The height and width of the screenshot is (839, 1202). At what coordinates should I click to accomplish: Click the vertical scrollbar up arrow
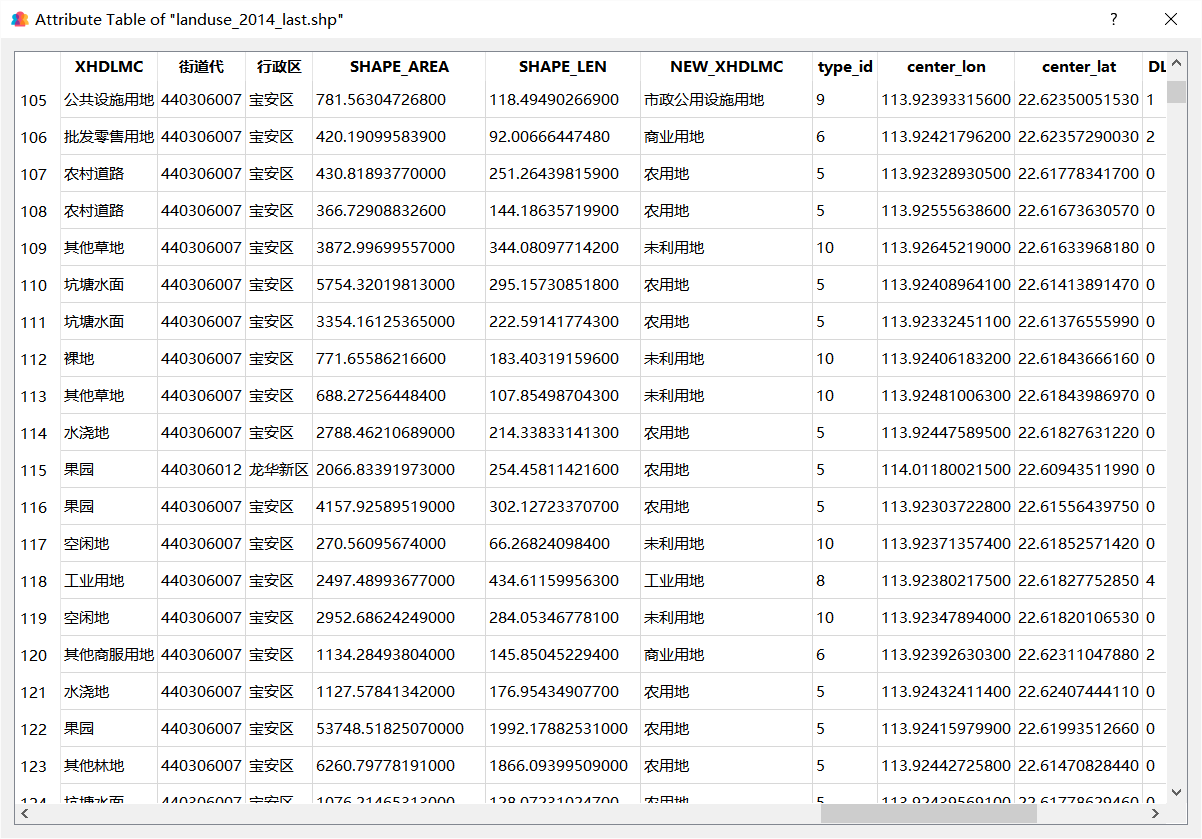click(1176, 62)
